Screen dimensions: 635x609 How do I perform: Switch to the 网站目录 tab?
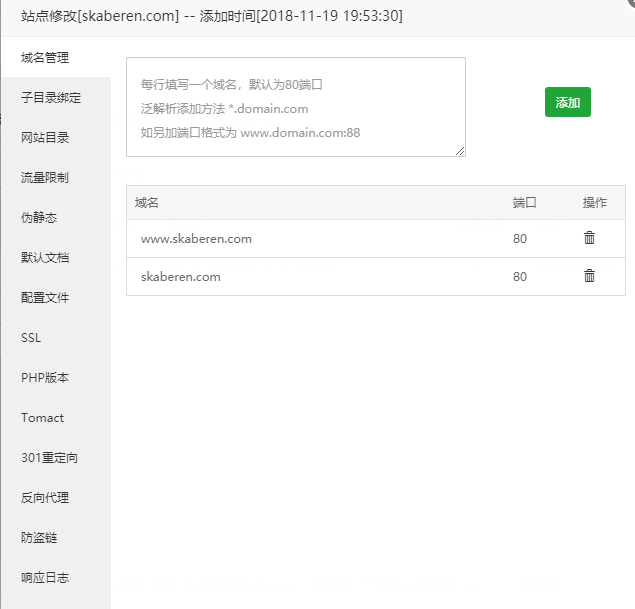(x=56, y=138)
